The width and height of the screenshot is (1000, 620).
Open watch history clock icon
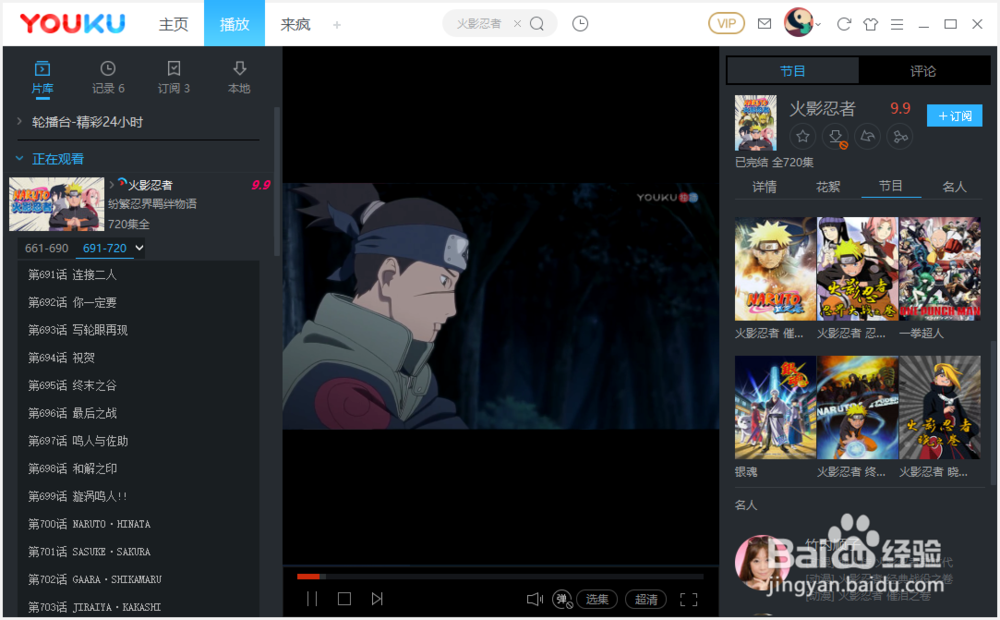coord(580,24)
